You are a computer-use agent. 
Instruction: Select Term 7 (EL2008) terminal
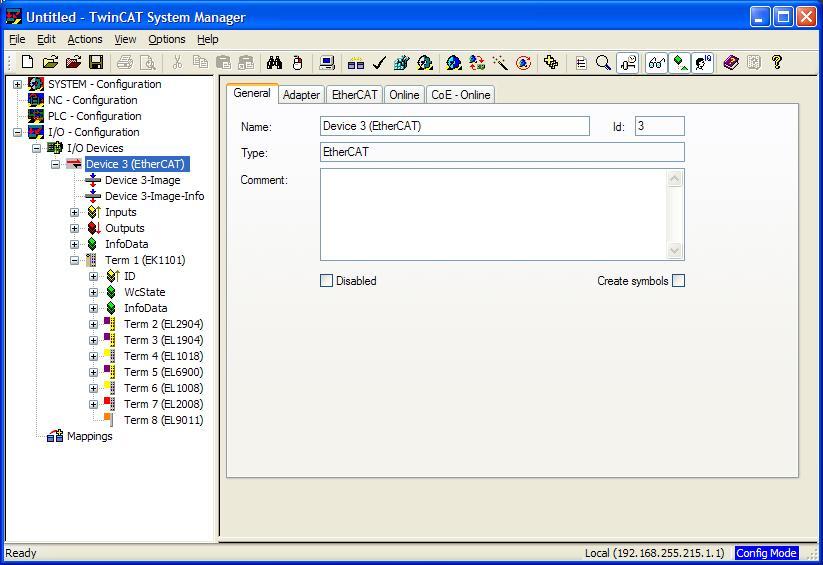163,404
